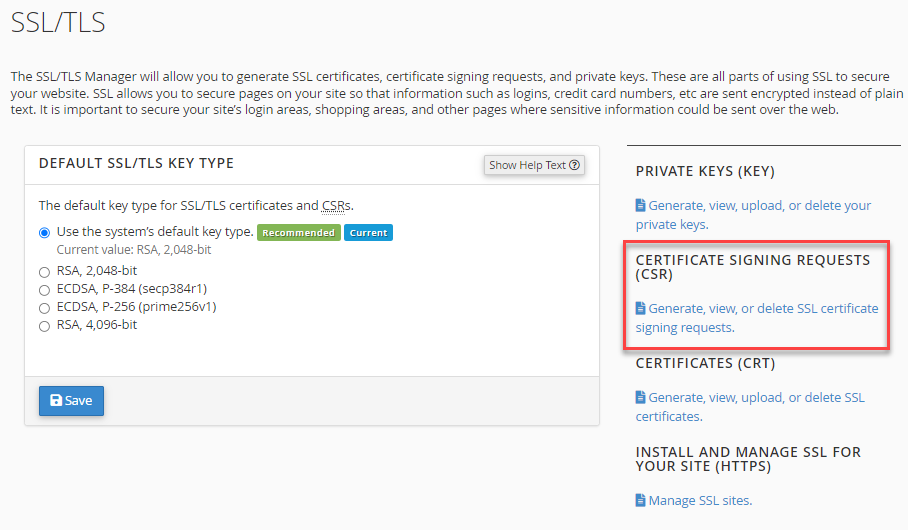The height and width of the screenshot is (530, 908).
Task: Click the document icon beside SSL certificates link
Action: [641, 398]
